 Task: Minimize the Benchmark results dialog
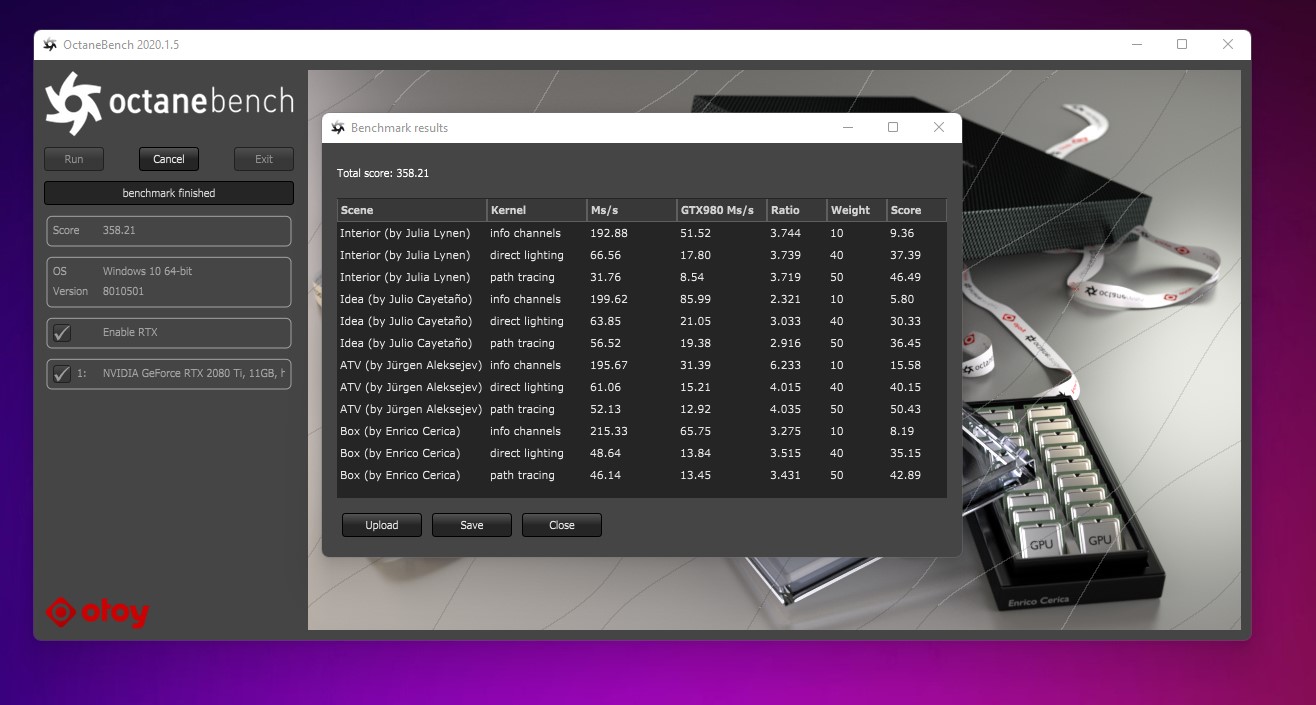pyautogui.click(x=848, y=128)
